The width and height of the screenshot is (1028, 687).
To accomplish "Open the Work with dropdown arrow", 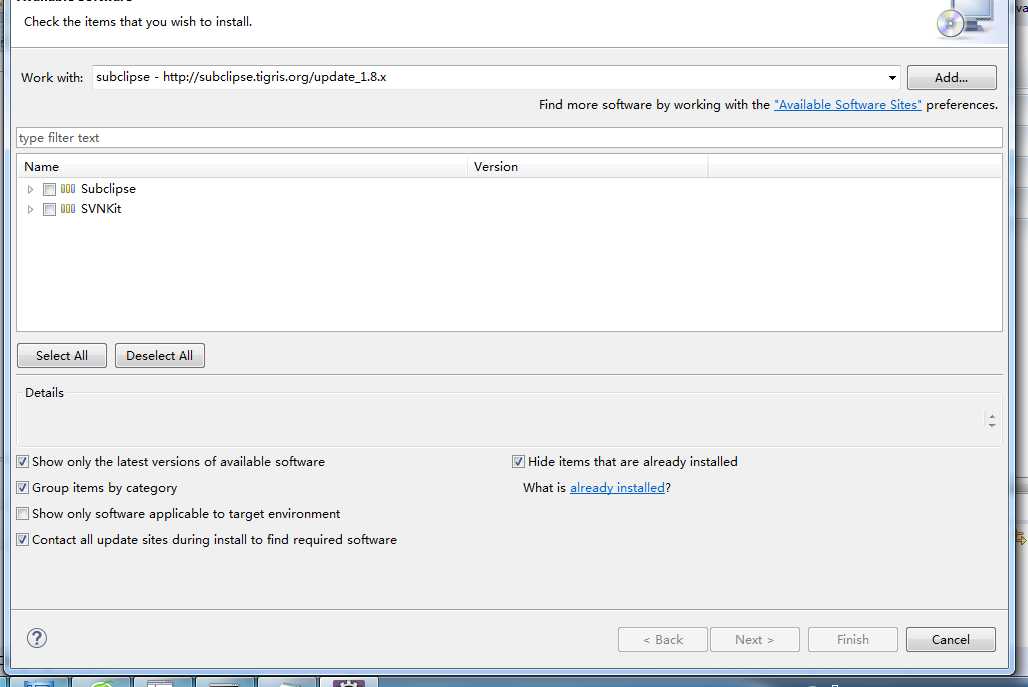I will pyautogui.click(x=892, y=77).
